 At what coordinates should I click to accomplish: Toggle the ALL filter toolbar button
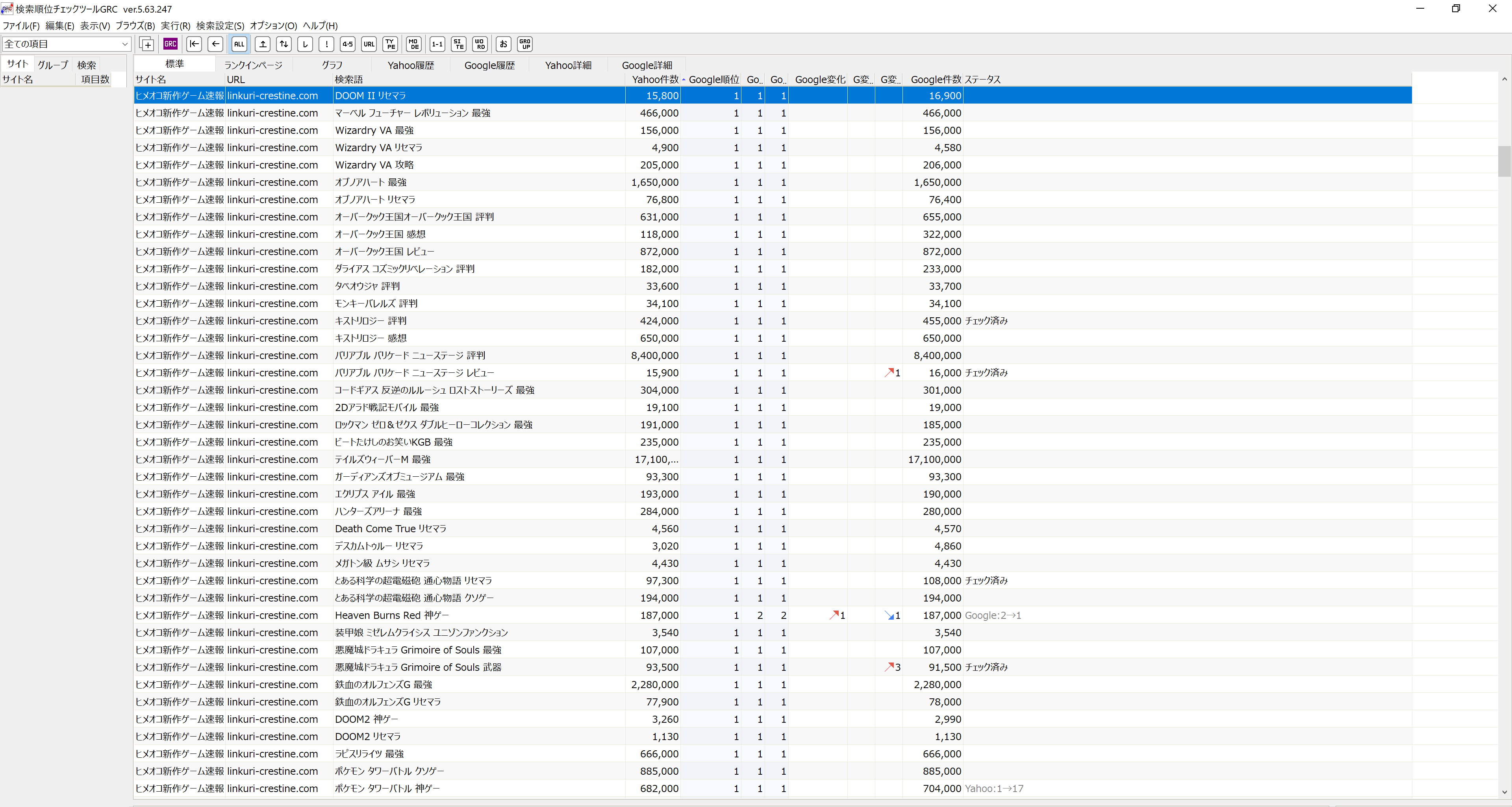[x=239, y=44]
